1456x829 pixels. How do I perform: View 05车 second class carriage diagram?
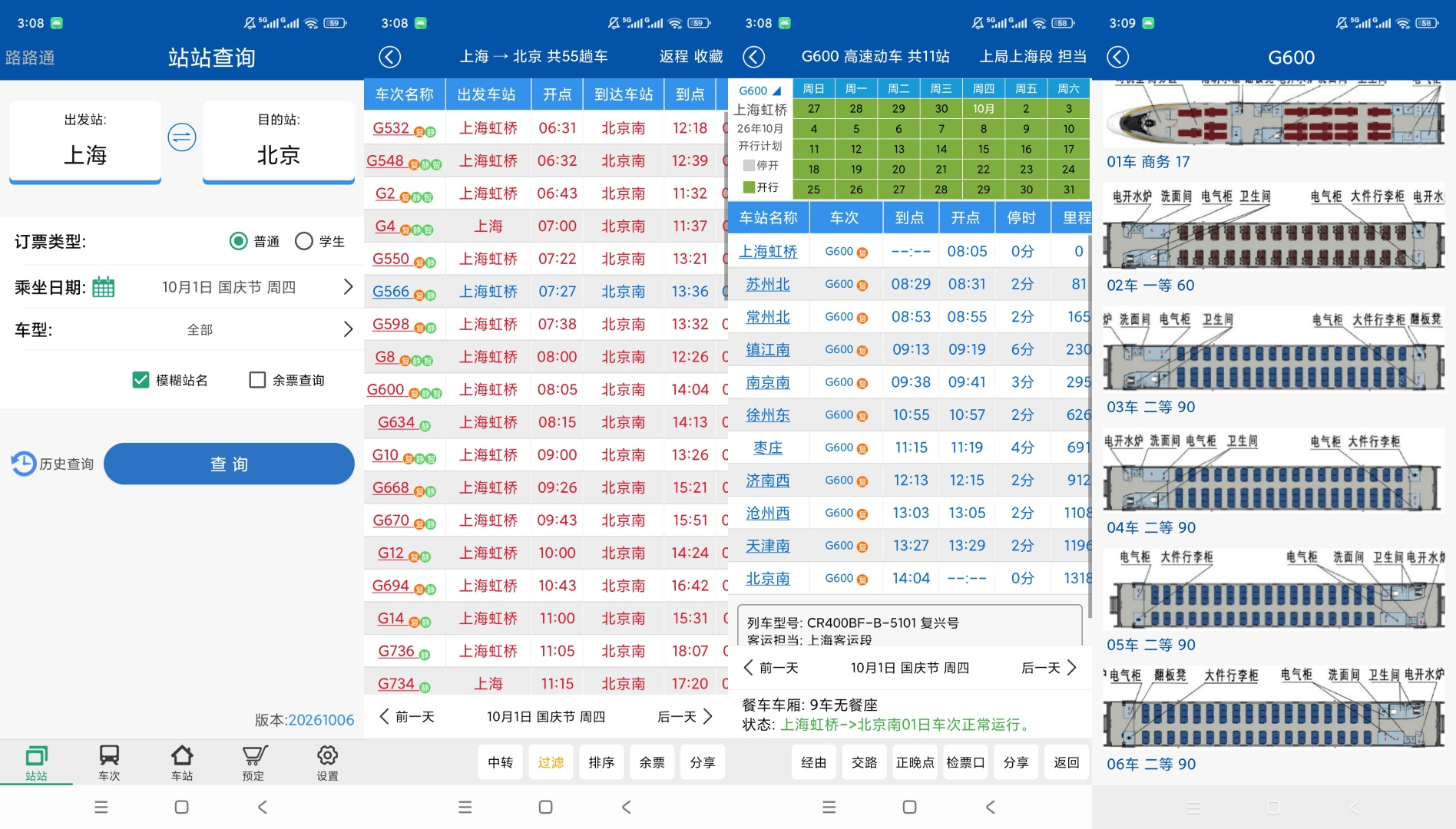pyautogui.click(x=1275, y=590)
